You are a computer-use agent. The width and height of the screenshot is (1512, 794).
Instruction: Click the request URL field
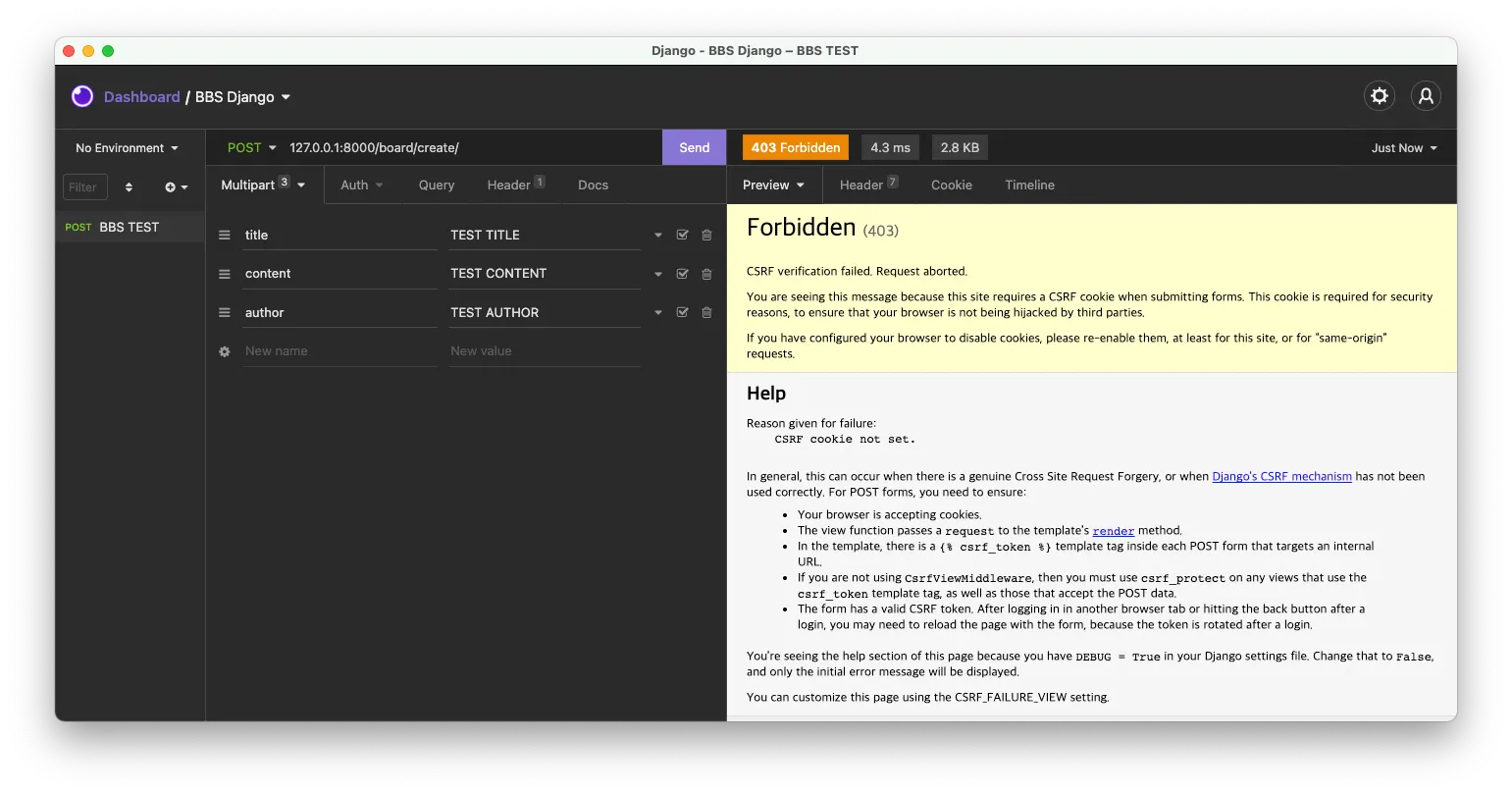point(474,148)
